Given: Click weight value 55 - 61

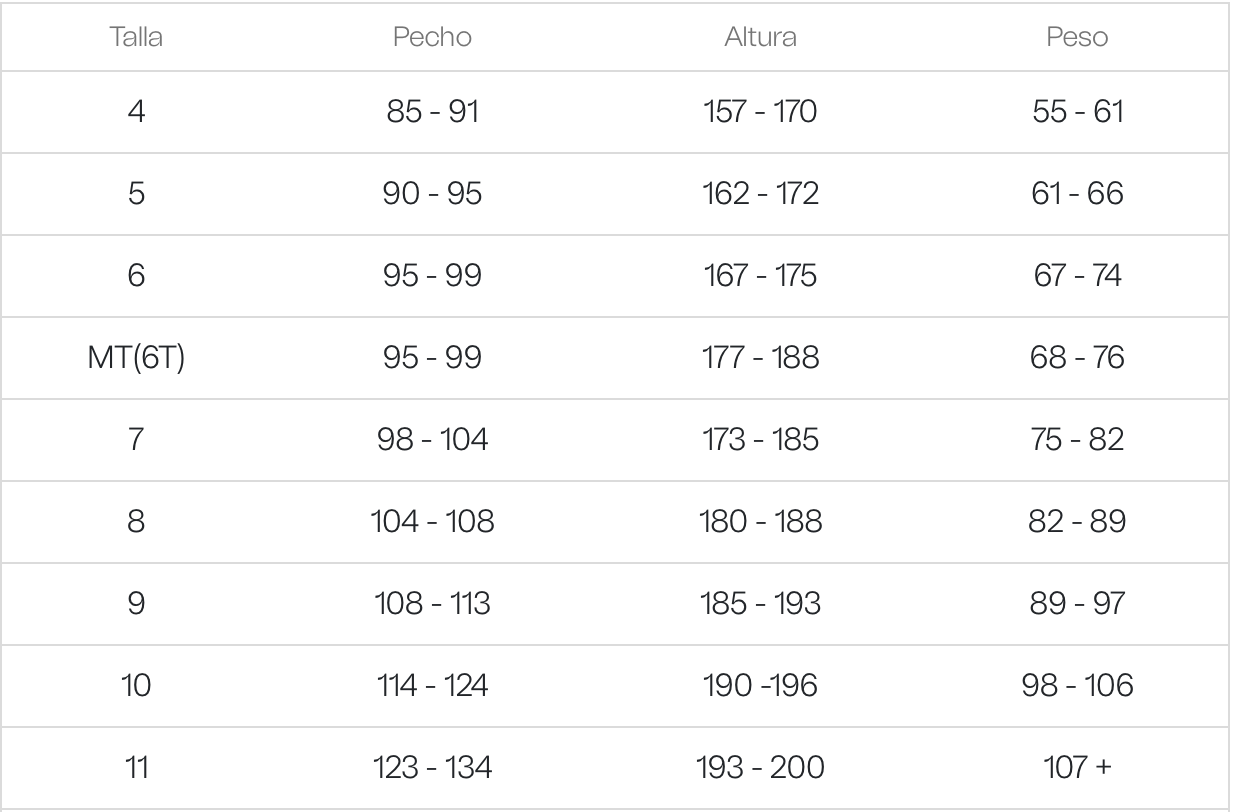Looking at the screenshot, I should coord(1079,111).
